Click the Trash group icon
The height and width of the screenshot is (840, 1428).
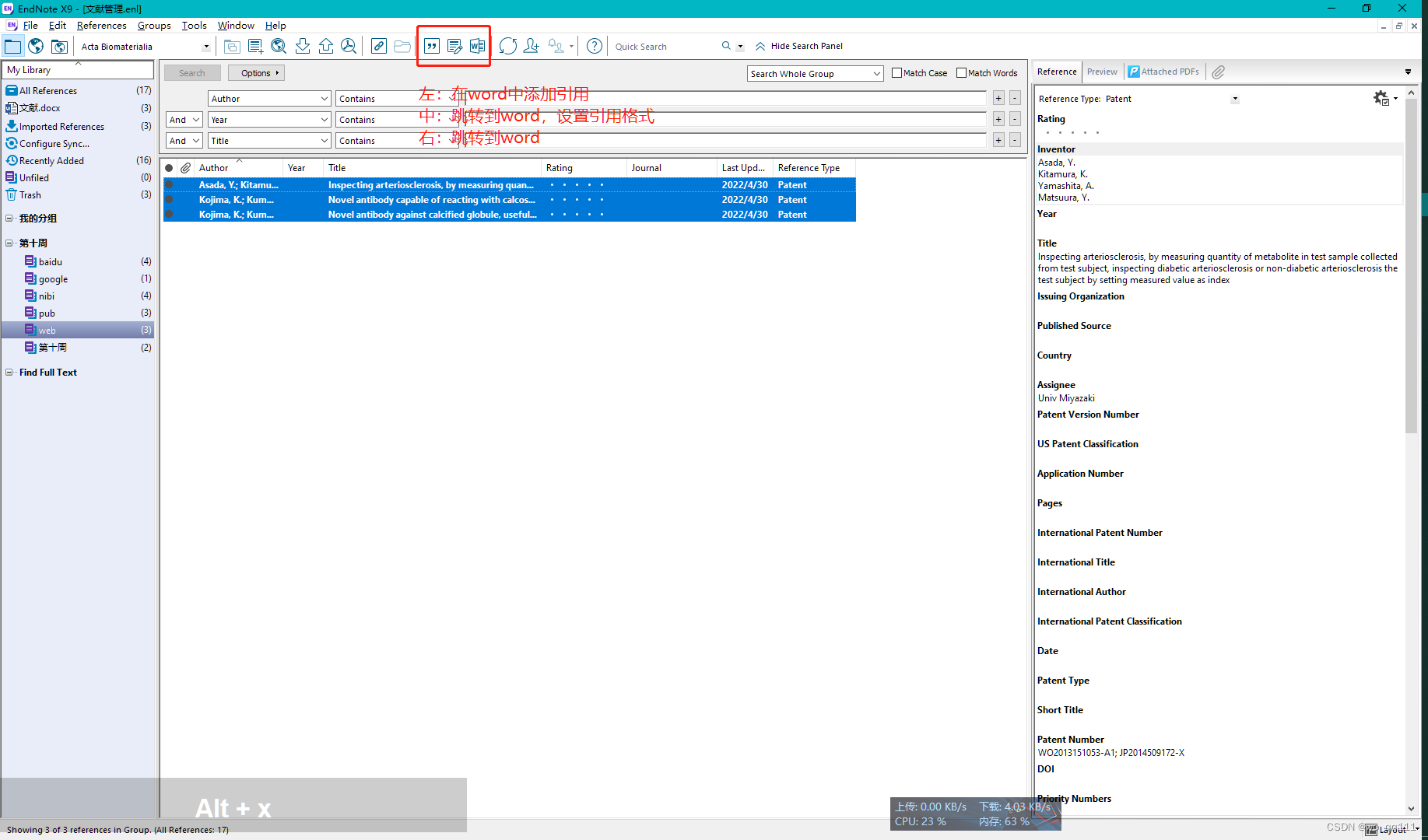coord(11,194)
